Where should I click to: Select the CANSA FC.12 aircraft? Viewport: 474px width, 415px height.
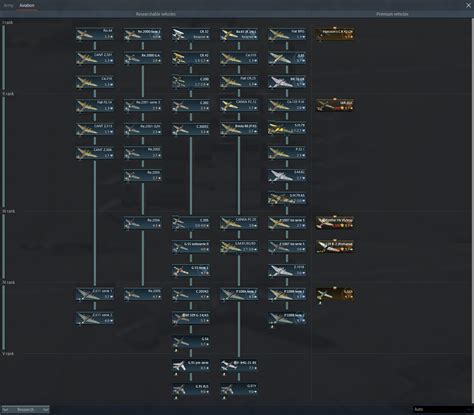pos(239,105)
